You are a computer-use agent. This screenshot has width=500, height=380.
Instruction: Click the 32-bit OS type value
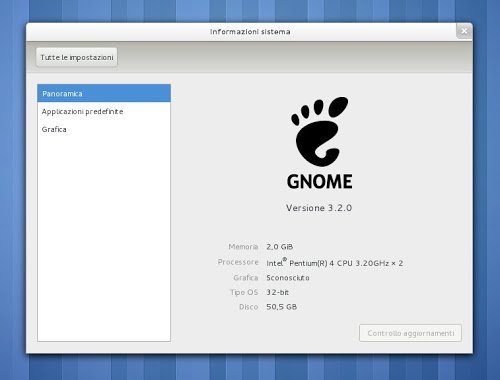(277, 292)
